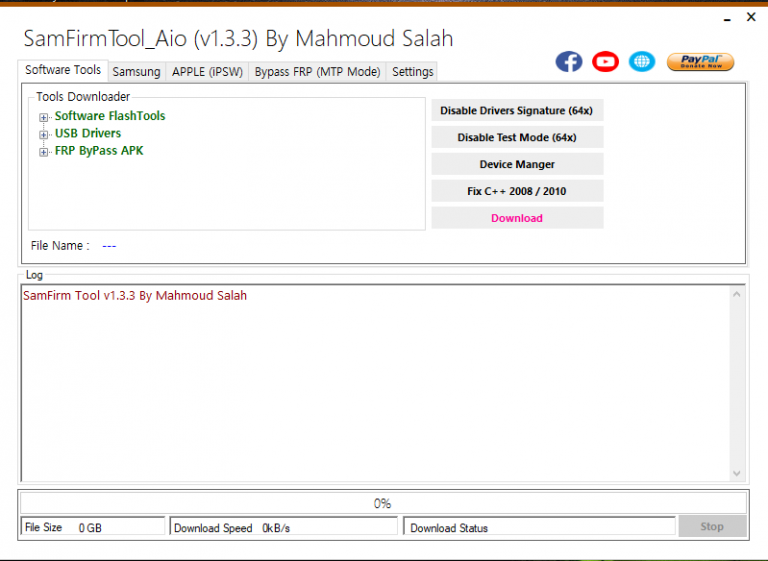The image size is (768, 561).
Task: Open the Bypass FRP (MTP Mode) tab
Action: pos(317,72)
